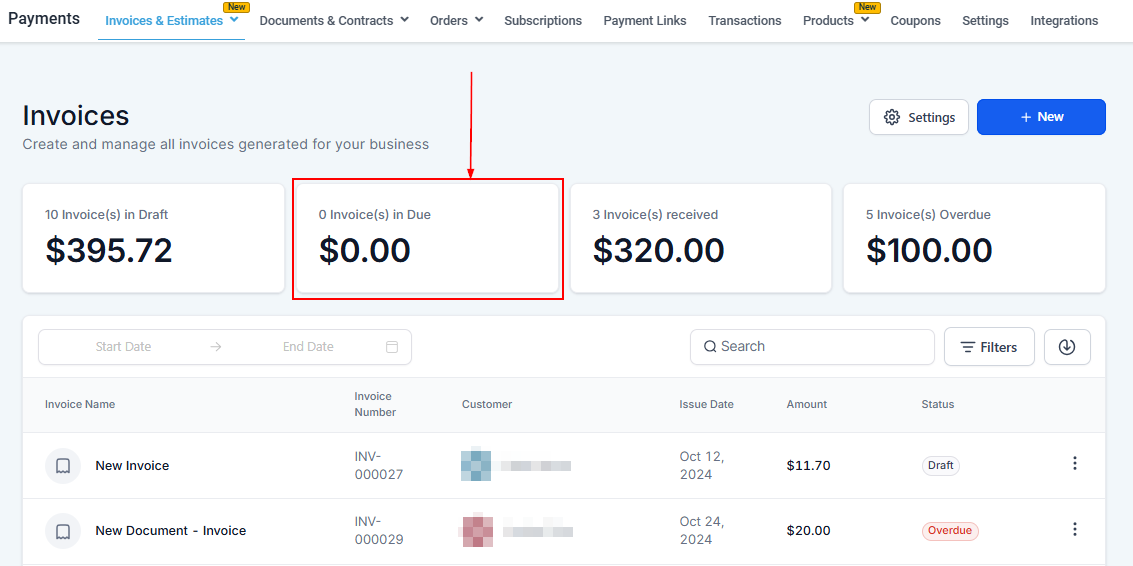Open three-dot menu for New Invoice row

coord(1075,464)
